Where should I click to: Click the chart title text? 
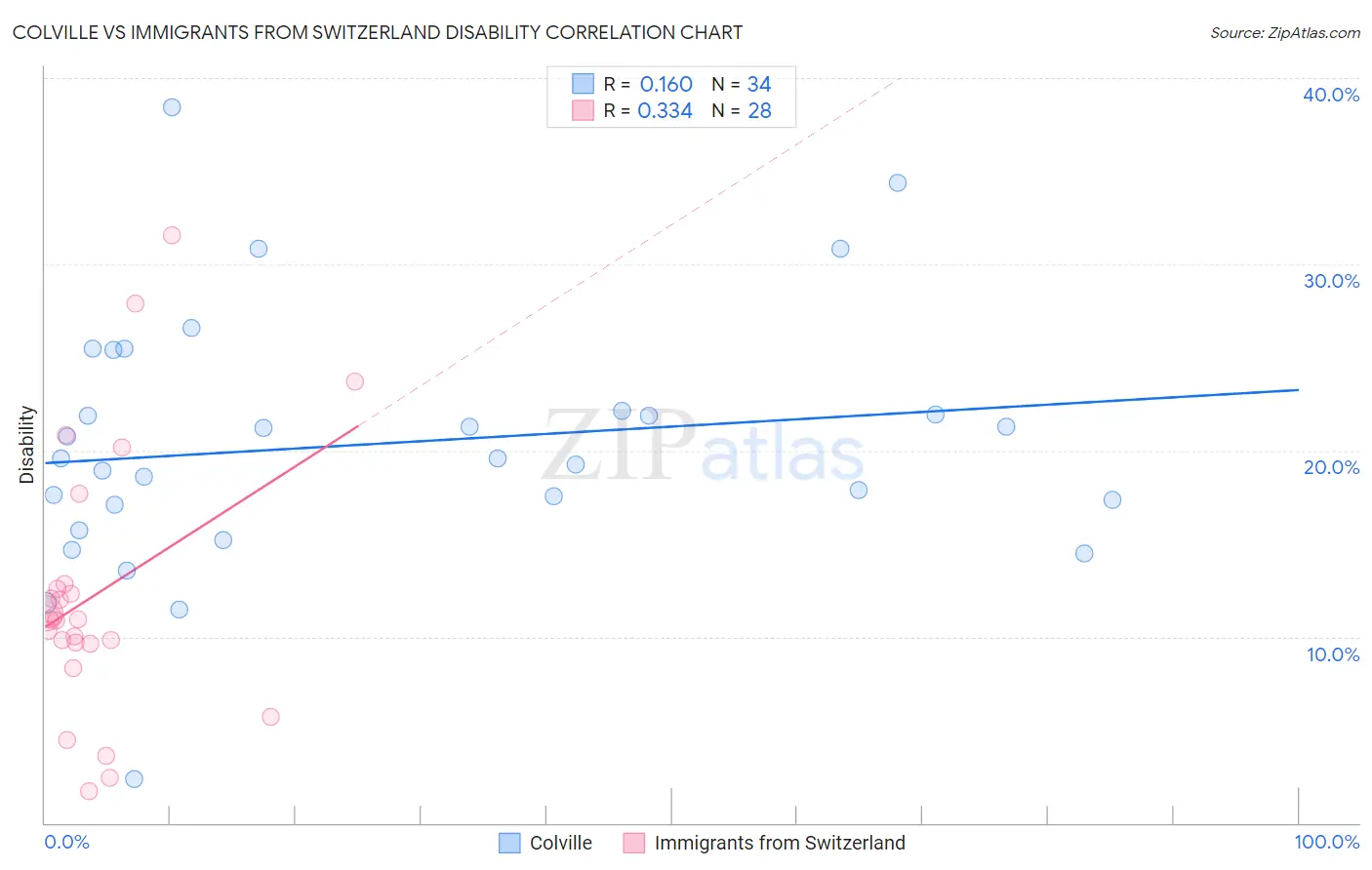point(378,33)
